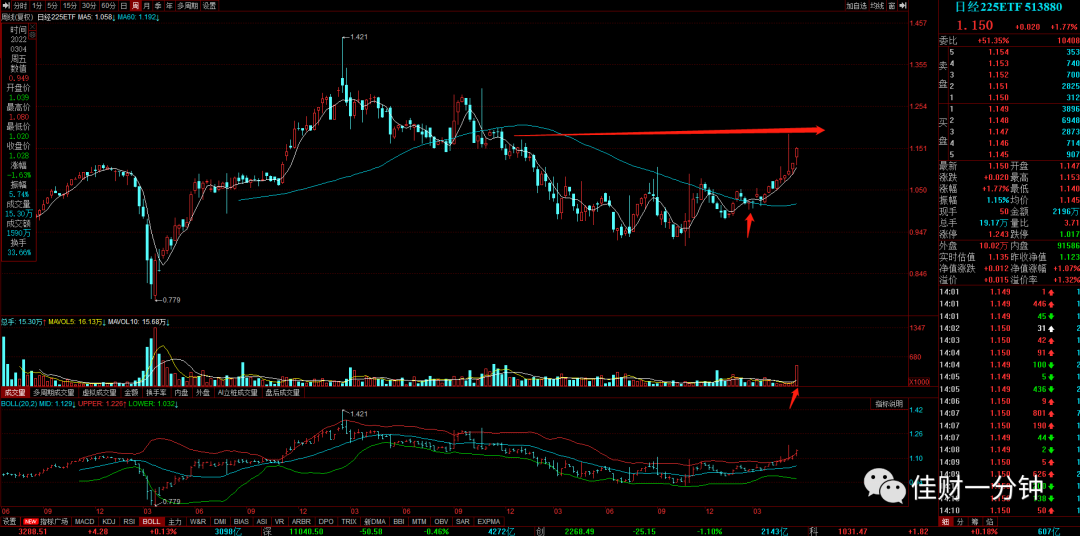Switch to 月 monthly K-line
Screen dimensions: 1080x536
tap(147, 6)
